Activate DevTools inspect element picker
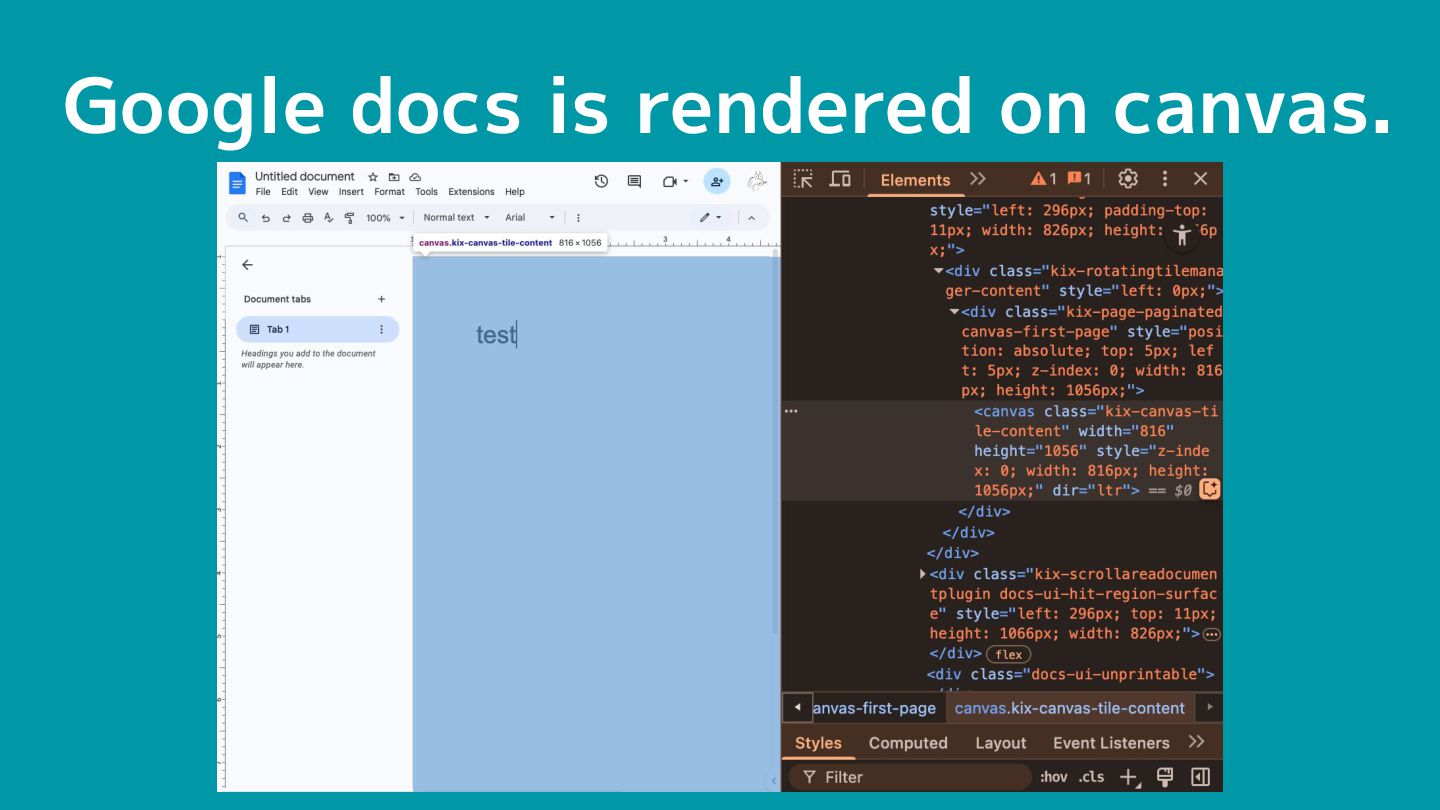This screenshot has height=810, width=1440. 803,179
